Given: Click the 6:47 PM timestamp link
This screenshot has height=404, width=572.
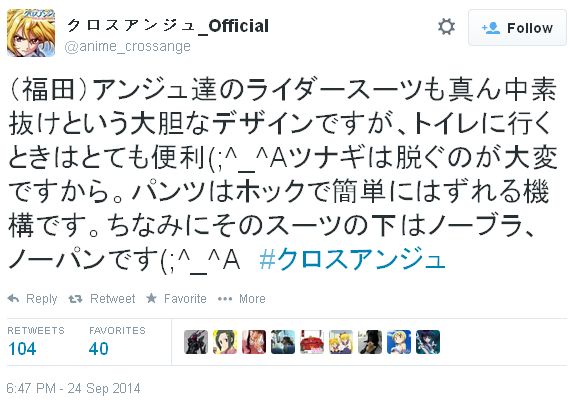Looking at the screenshot, I should [73, 388].
